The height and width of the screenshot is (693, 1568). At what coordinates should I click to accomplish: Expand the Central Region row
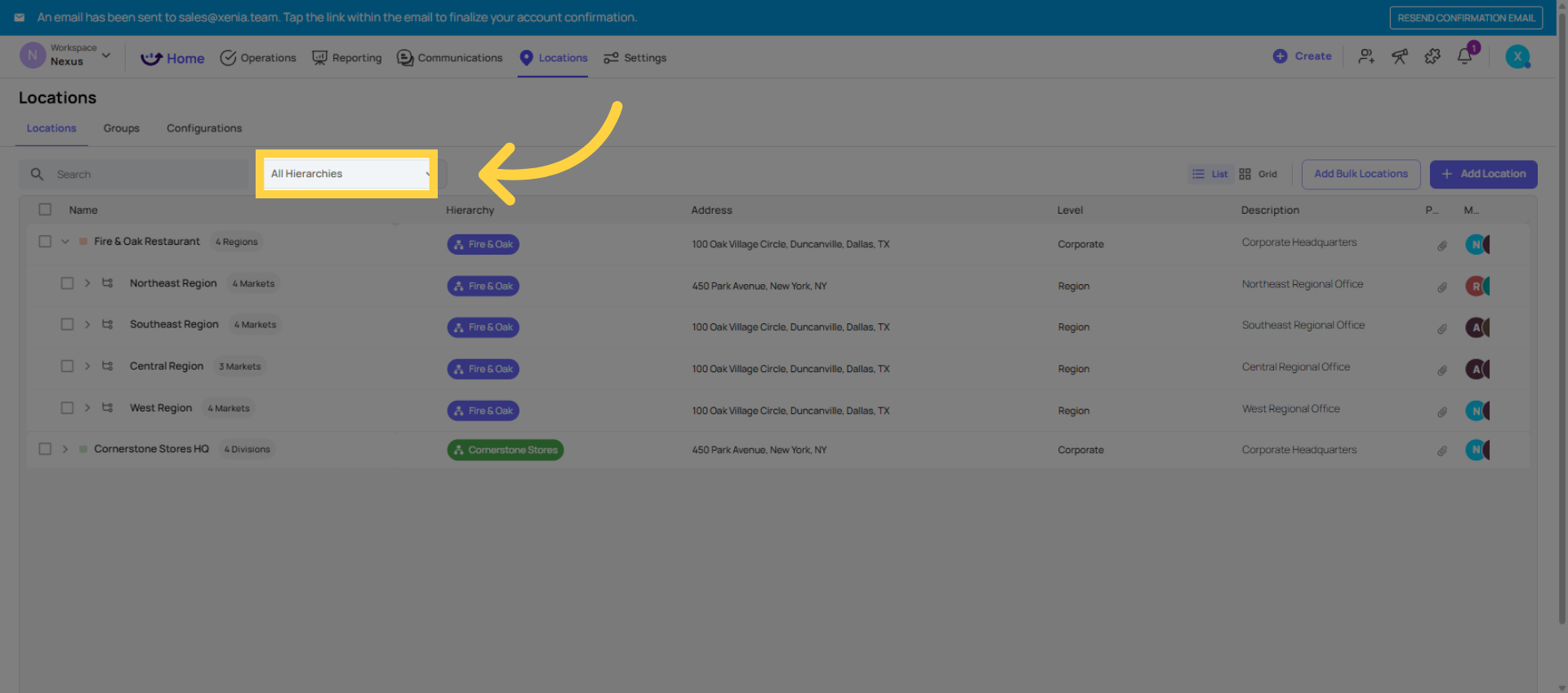point(87,366)
